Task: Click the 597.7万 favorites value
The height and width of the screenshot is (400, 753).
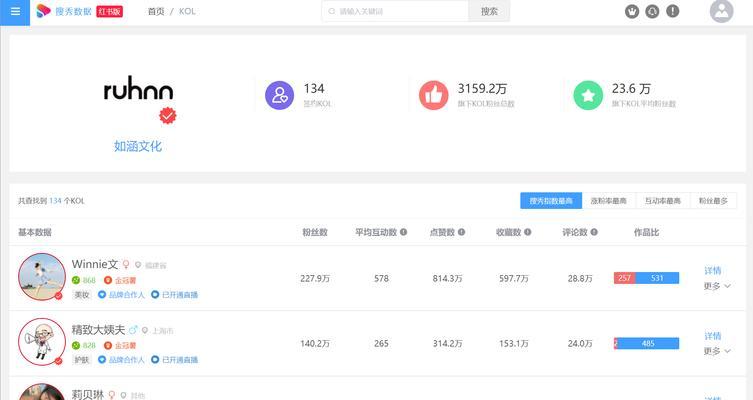Action: pyautogui.click(x=513, y=278)
